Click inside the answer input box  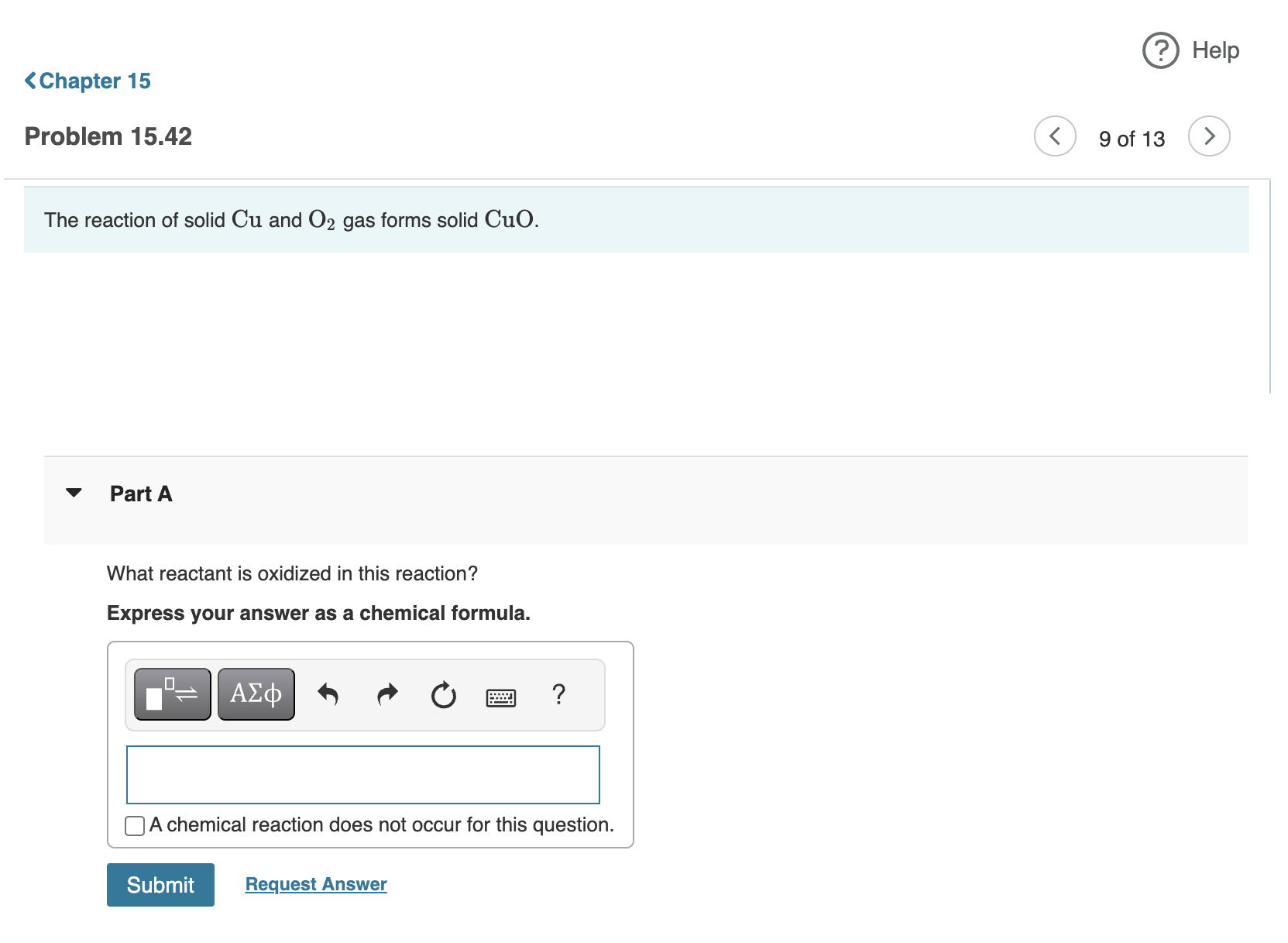(362, 774)
